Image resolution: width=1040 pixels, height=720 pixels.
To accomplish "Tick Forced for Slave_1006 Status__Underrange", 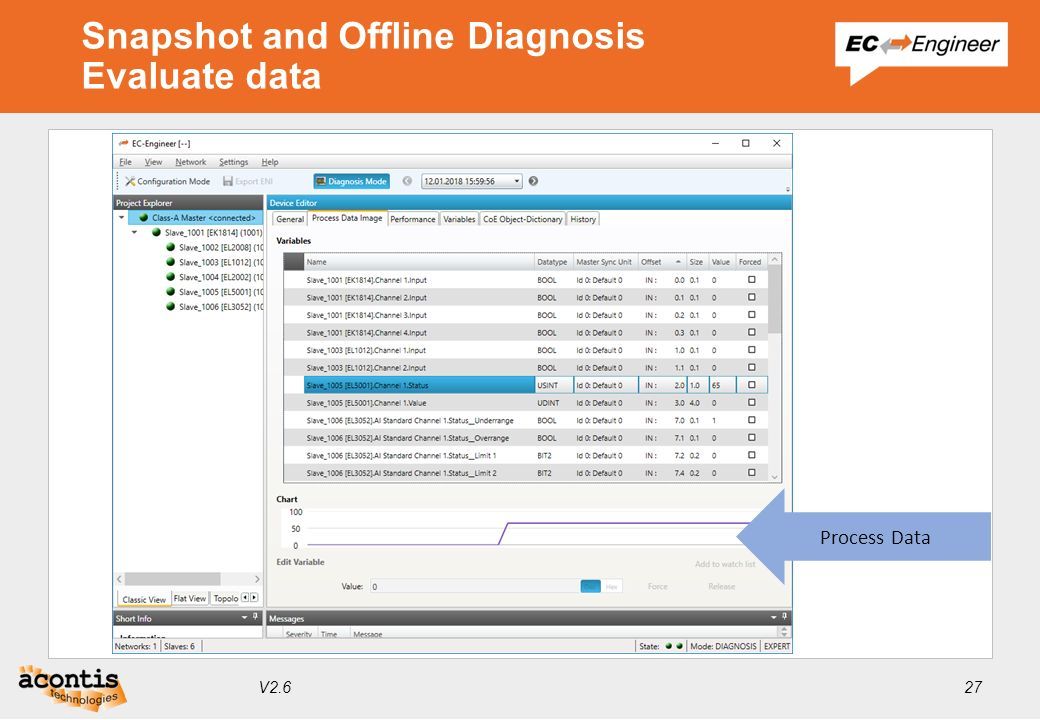I will click(x=751, y=420).
